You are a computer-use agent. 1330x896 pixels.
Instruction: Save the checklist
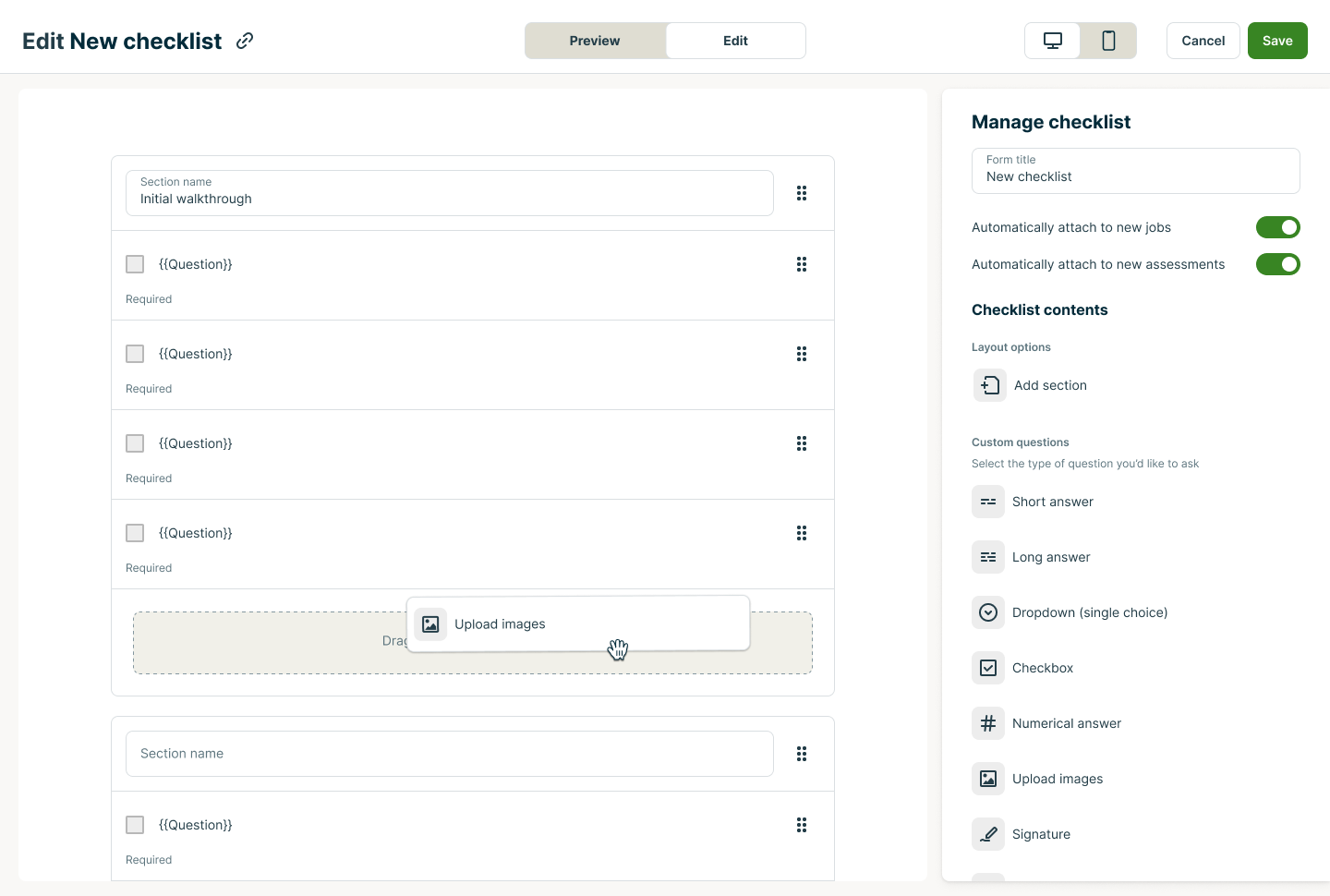point(1277,41)
